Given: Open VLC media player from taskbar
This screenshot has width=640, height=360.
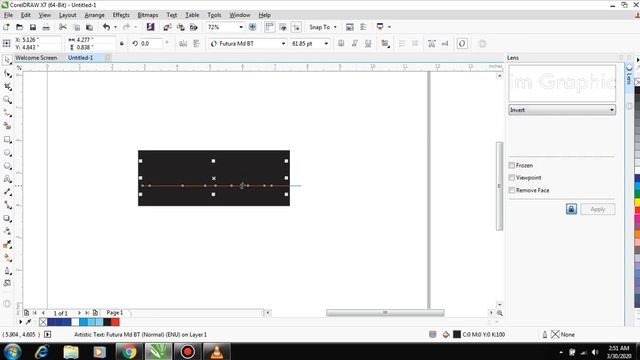Looking at the screenshot, I should (217, 351).
